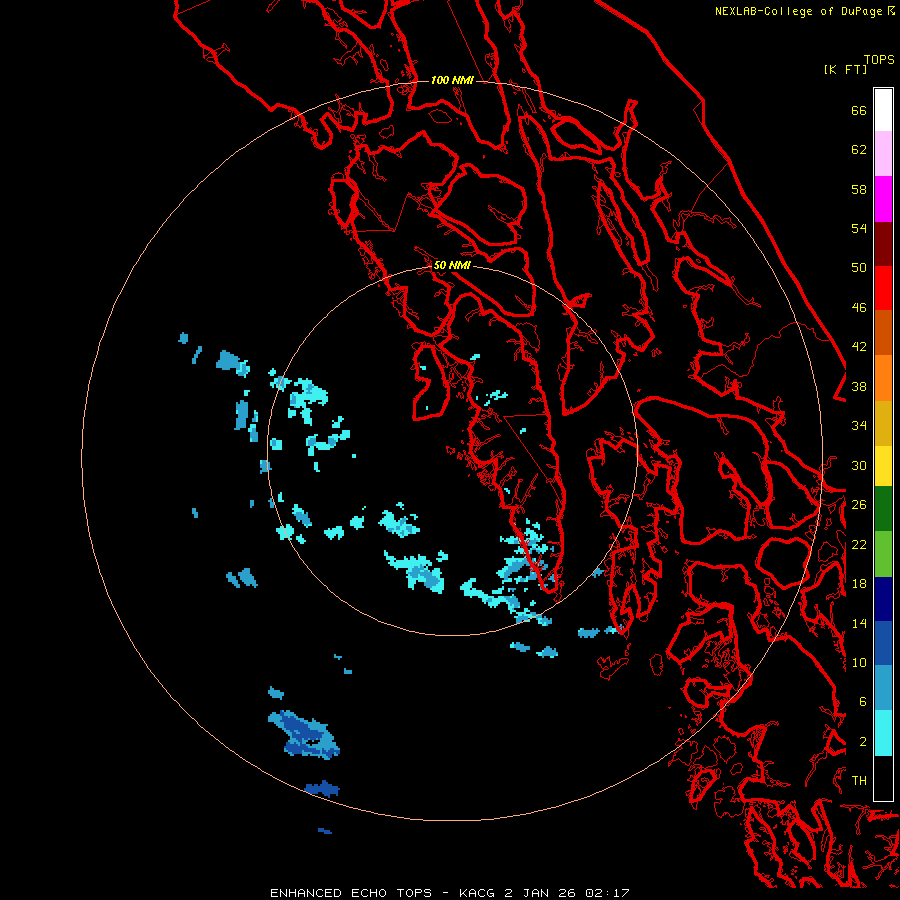
Task: Click the KACG radar station identifier
Action: pyautogui.click(x=478, y=893)
